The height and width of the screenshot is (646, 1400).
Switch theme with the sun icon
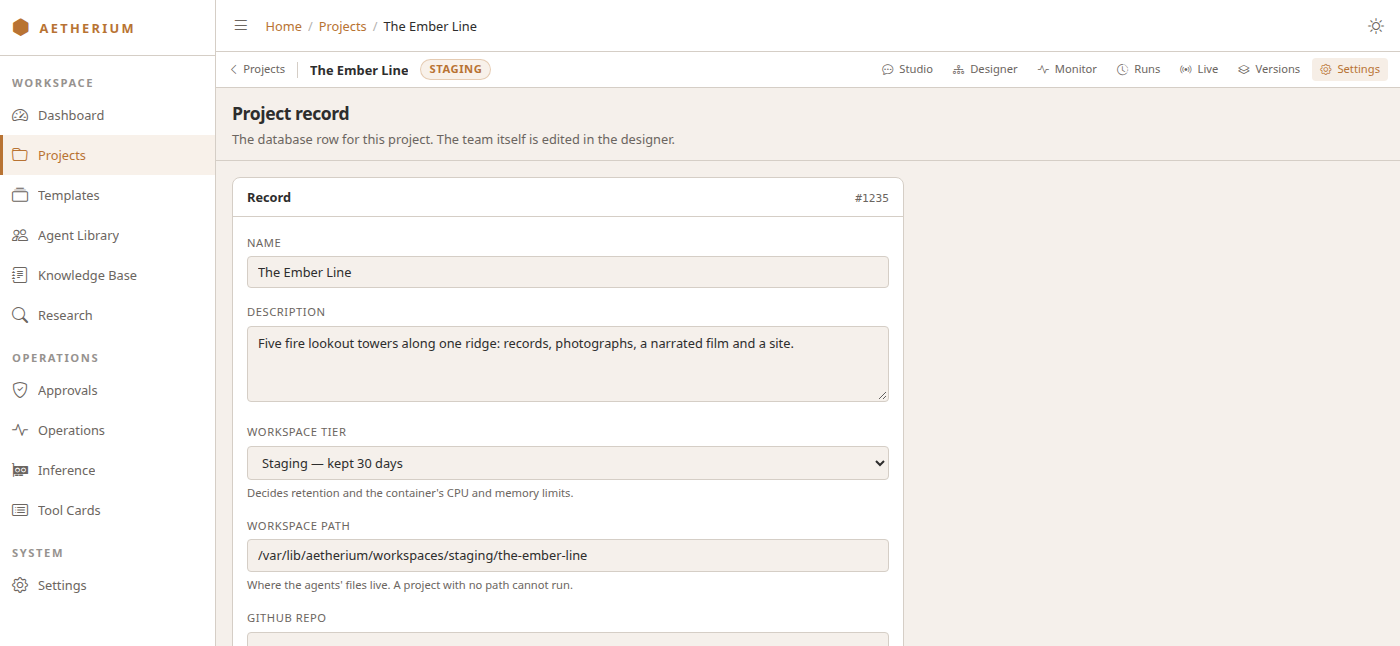1376,26
